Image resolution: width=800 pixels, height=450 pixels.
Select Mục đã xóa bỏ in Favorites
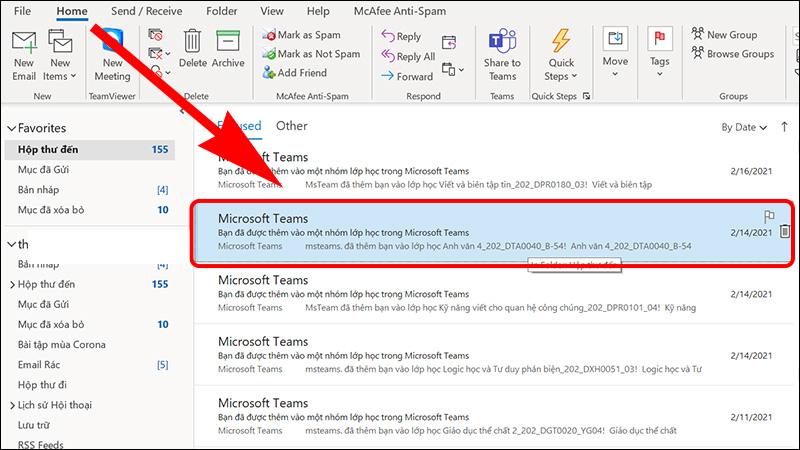pos(90,210)
